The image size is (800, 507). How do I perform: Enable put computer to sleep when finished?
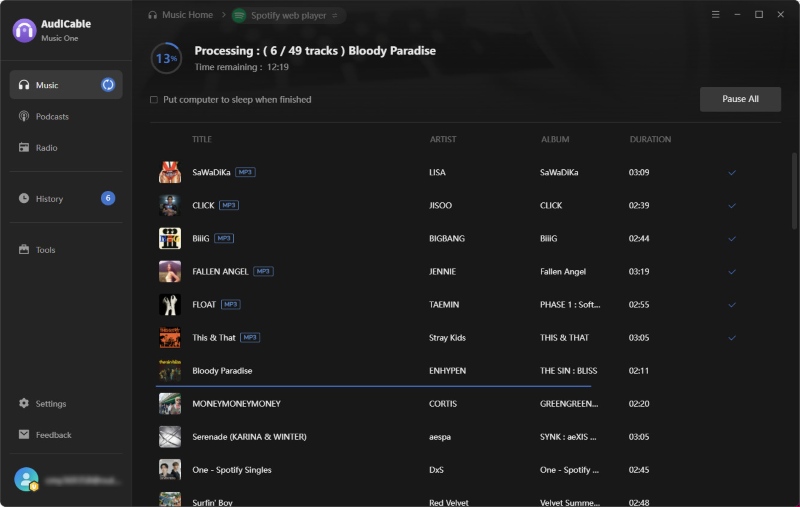[154, 99]
